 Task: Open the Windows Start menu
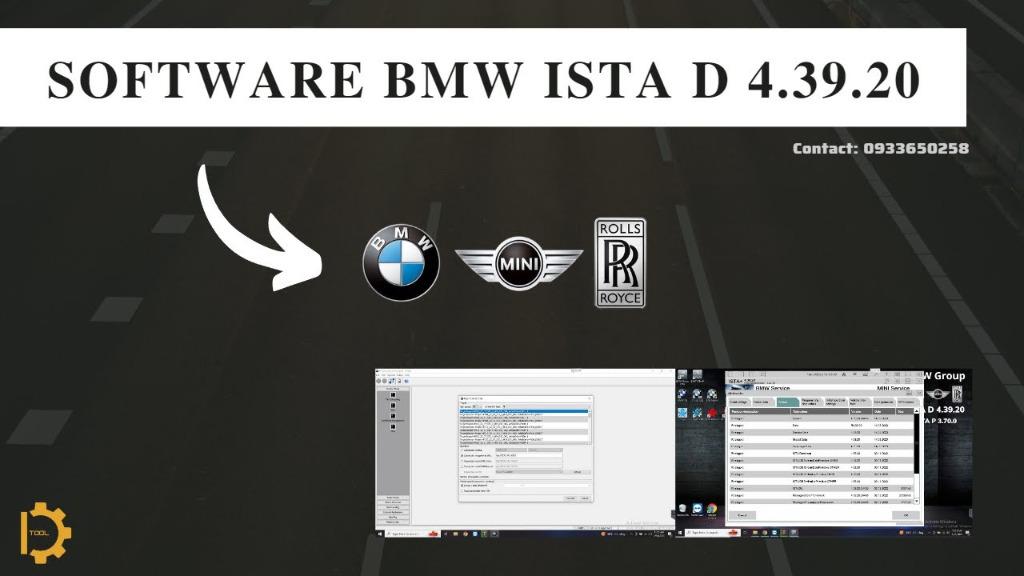tap(378, 533)
